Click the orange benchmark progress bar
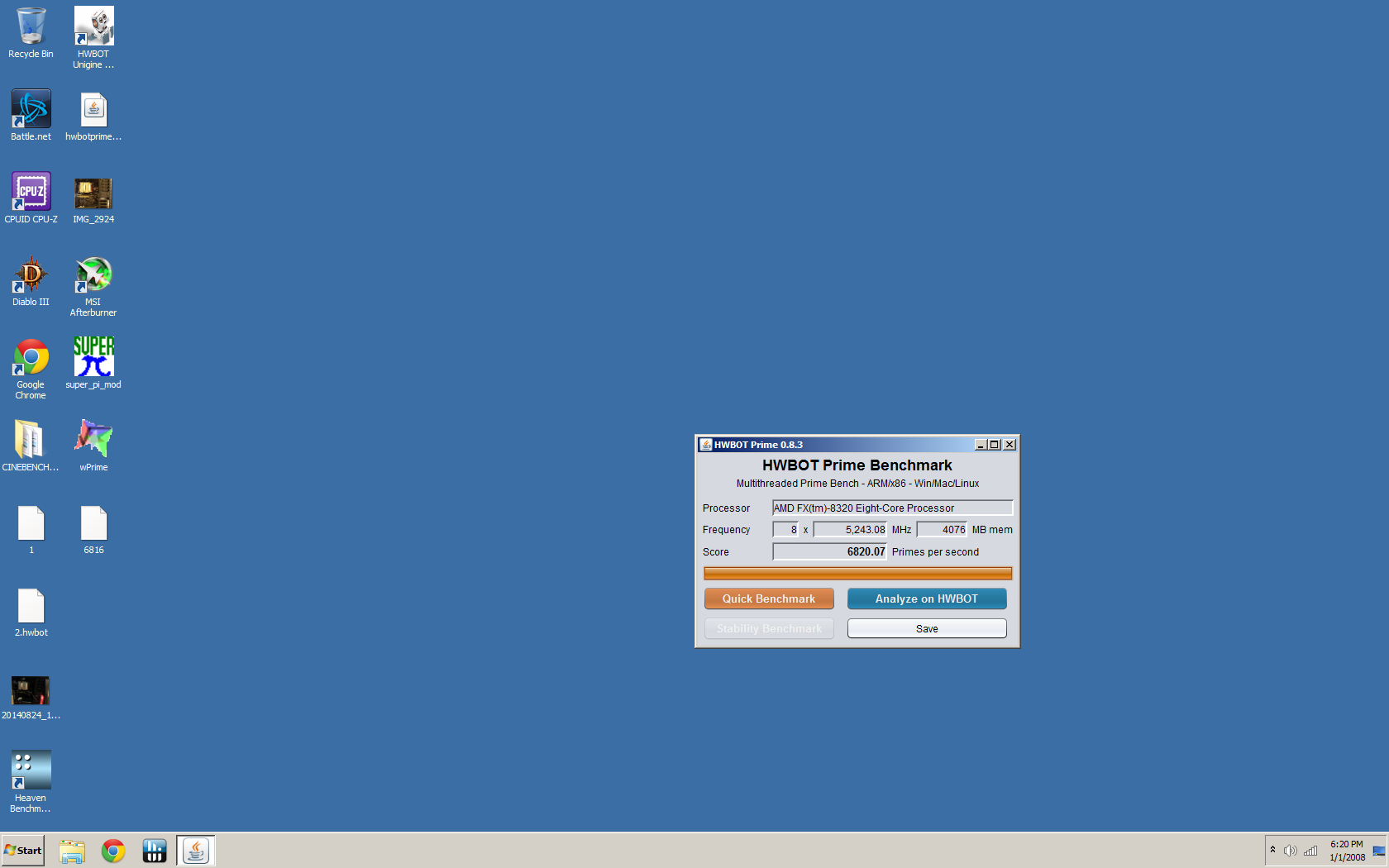The width and height of the screenshot is (1389, 868). (857, 573)
